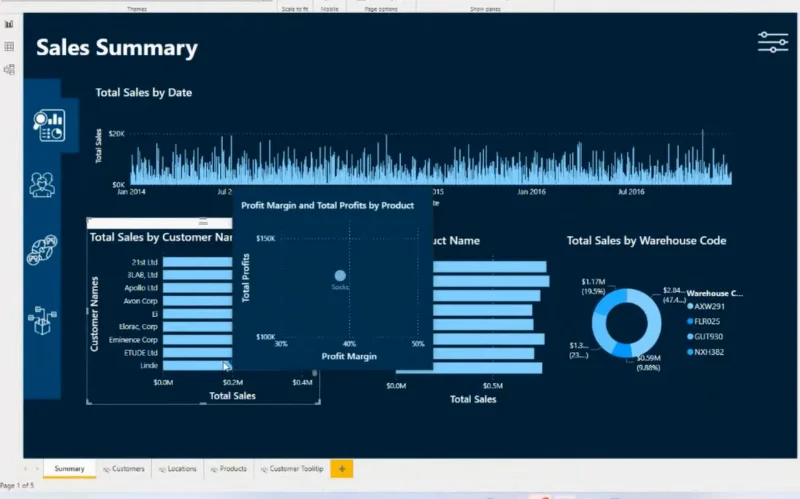Select the Summary page tab

point(69,469)
